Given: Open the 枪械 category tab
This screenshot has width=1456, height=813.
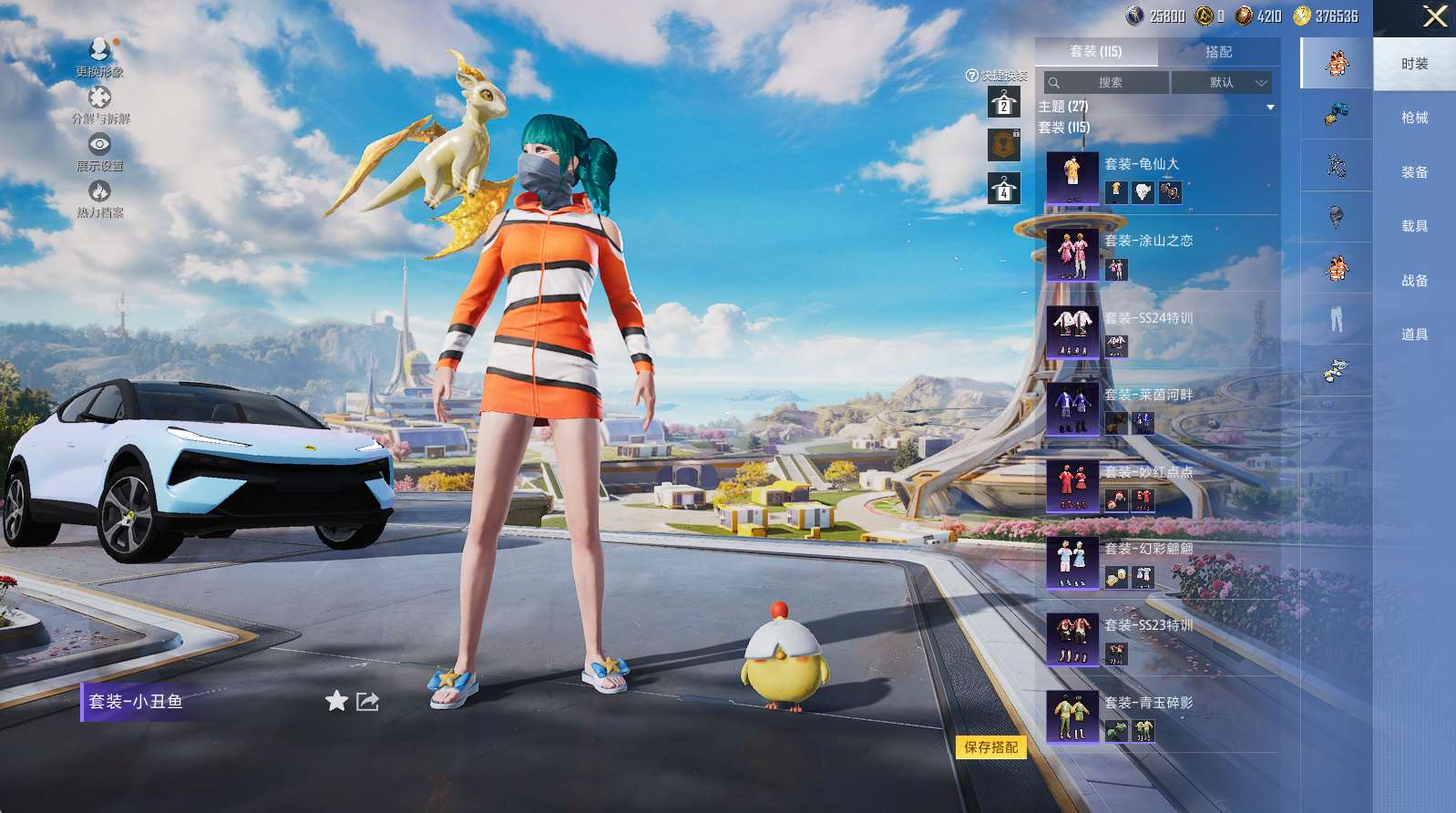Looking at the screenshot, I should coord(1414,118).
